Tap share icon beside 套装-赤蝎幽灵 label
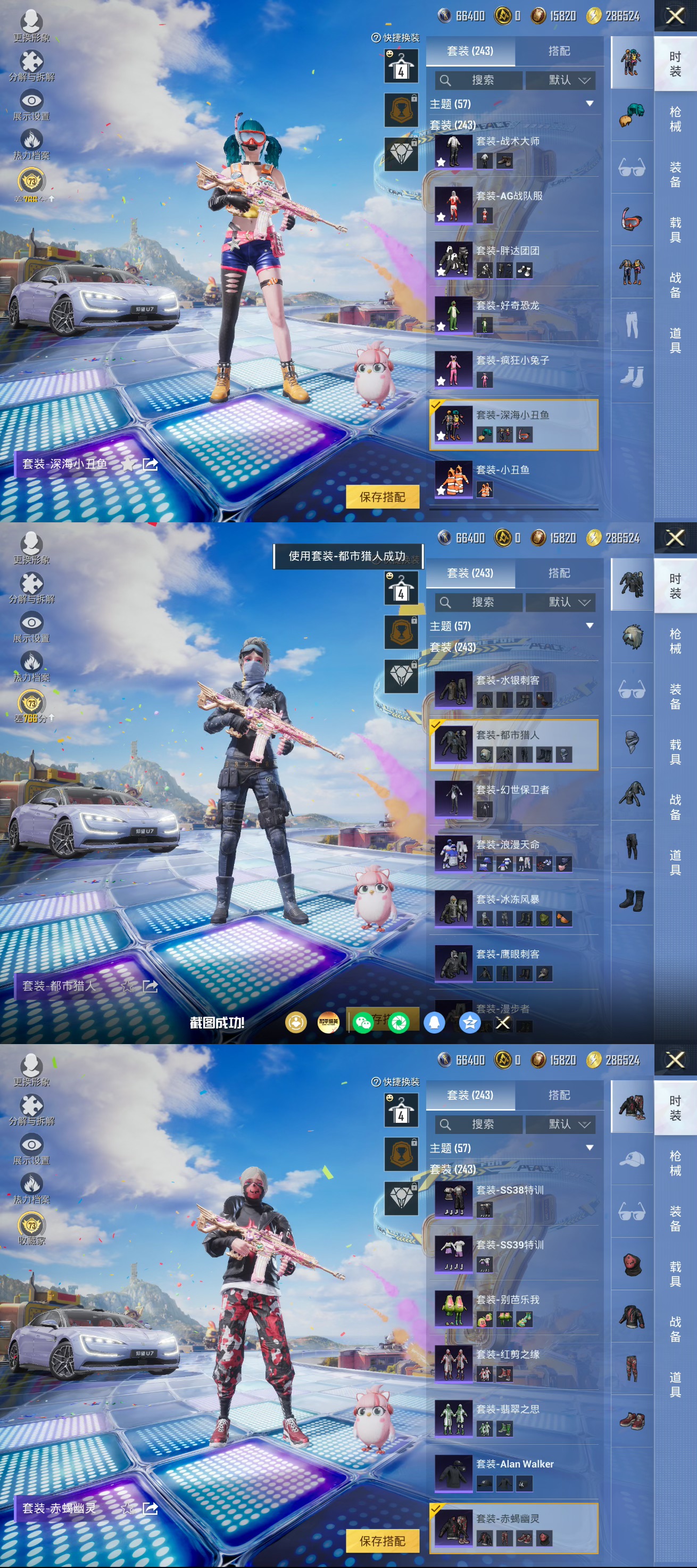Viewport: 697px width, 1568px height. [x=150, y=1508]
